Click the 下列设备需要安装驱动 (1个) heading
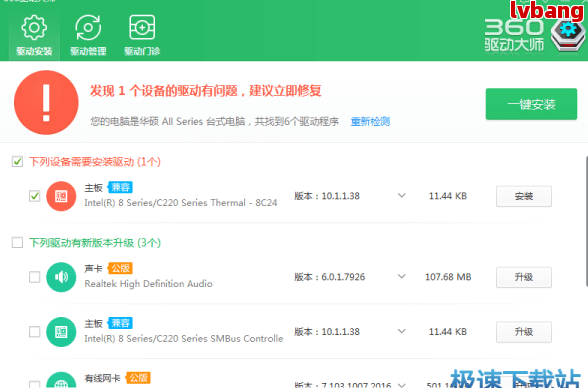Viewport: 588px width, 388px height. pyautogui.click(x=95, y=162)
